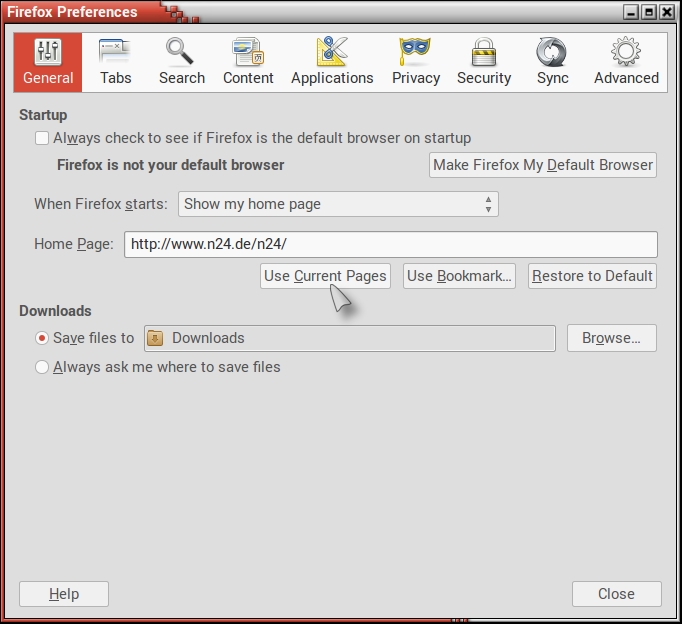This screenshot has height=624, width=682.
Task: Click the Downloads folder icon
Action: click(x=155, y=338)
